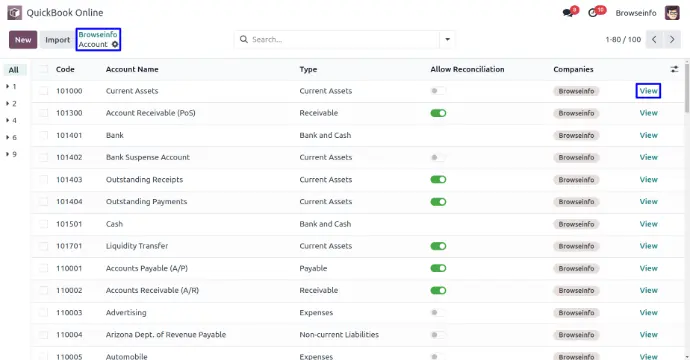
Task: Enable reconciliation for Advertising
Action: [x=438, y=312]
